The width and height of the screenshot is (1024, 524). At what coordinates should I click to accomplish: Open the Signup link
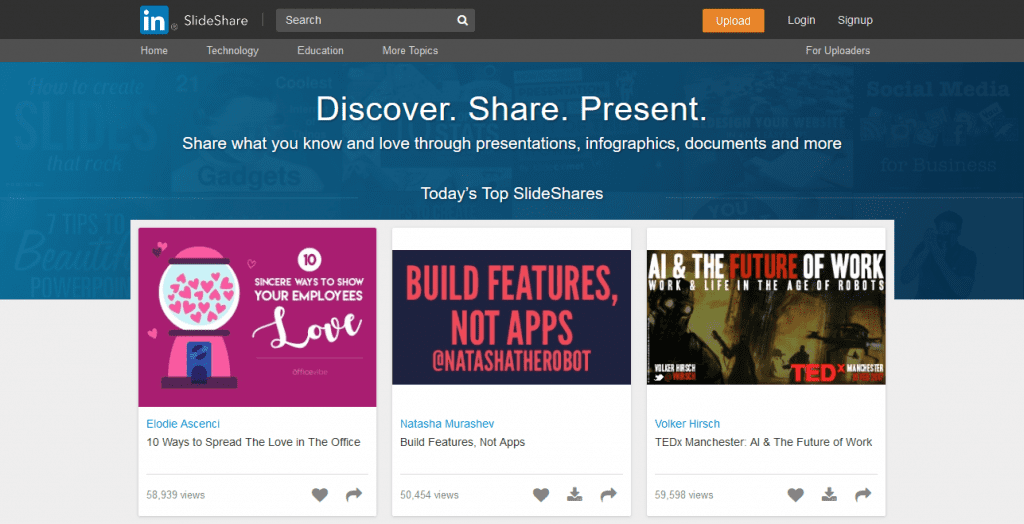point(855,20)
